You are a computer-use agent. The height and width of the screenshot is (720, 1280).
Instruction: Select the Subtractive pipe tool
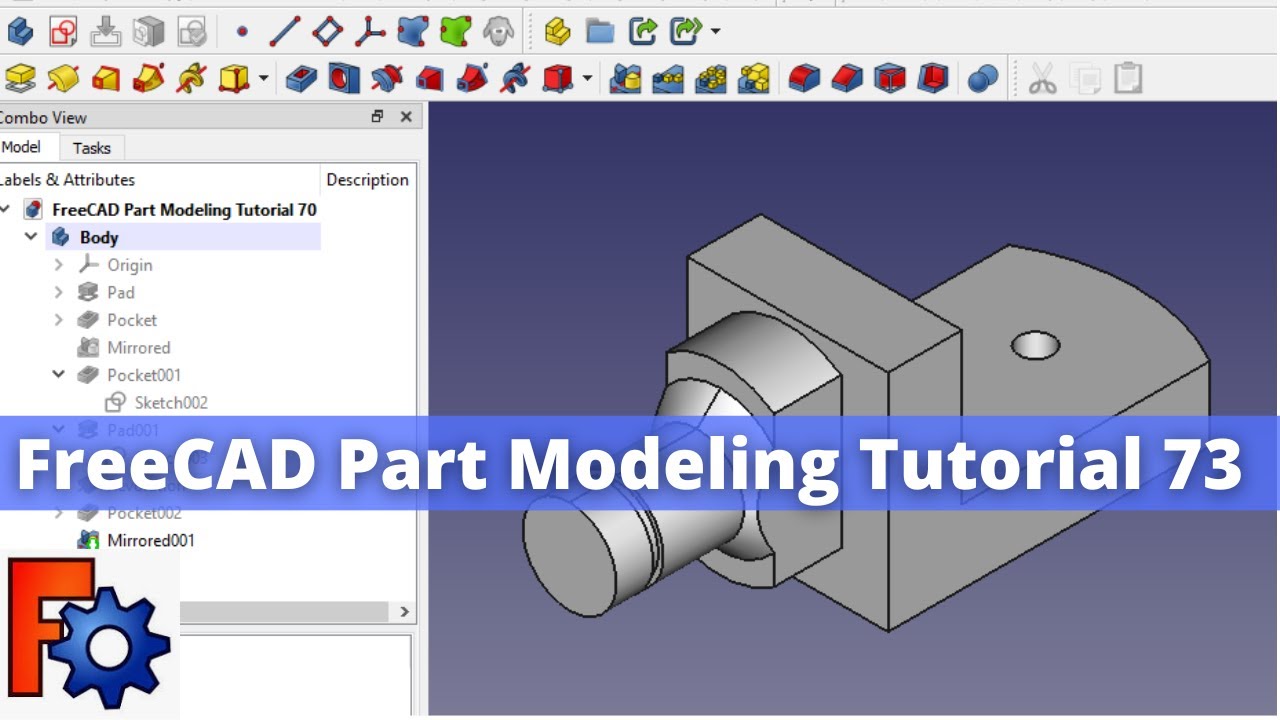[472, 78]
